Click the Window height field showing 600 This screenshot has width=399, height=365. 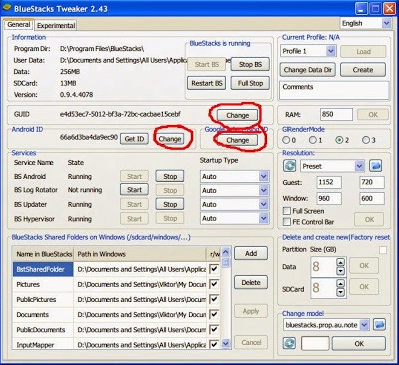pos(372,198)
